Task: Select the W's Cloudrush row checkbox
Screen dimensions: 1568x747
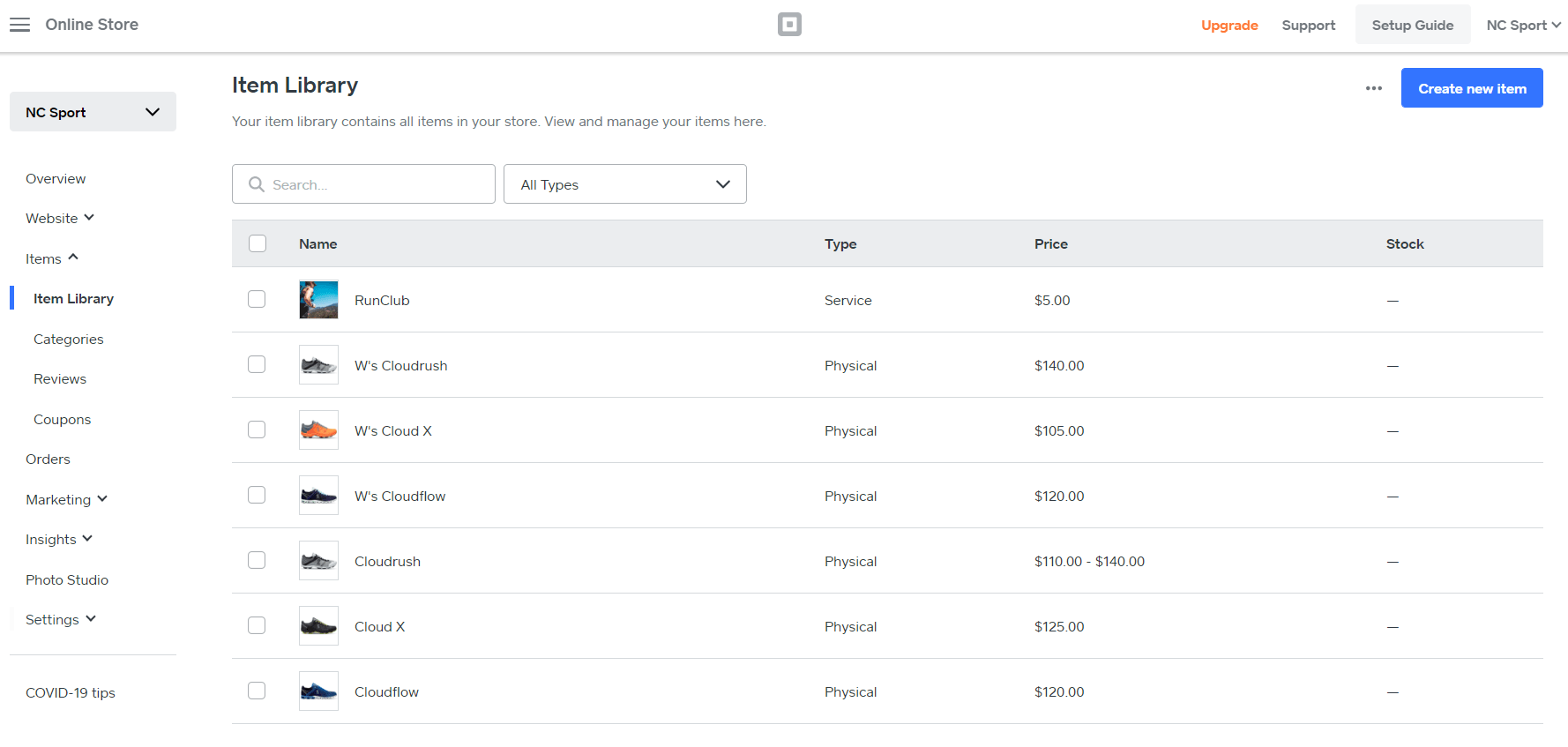Action: coord(257,364)
